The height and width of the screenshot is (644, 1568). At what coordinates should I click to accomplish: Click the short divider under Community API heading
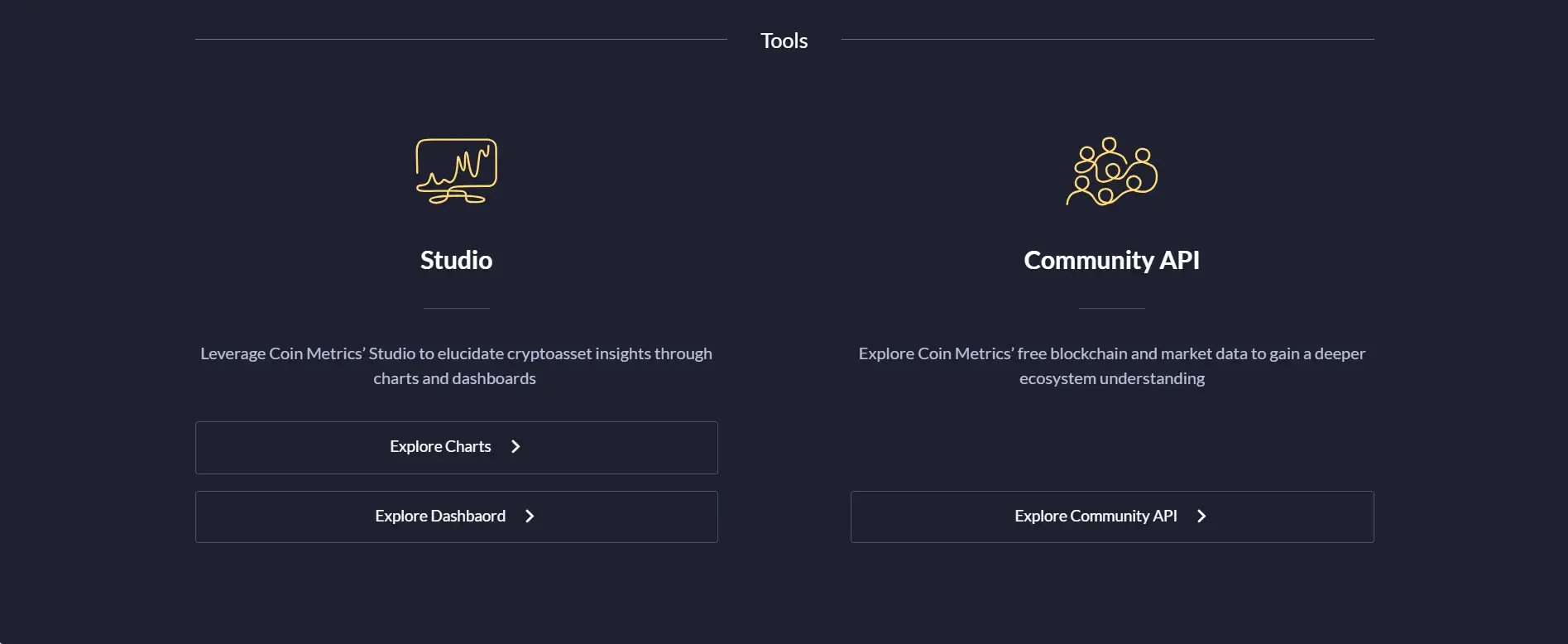coord(1111,308)
